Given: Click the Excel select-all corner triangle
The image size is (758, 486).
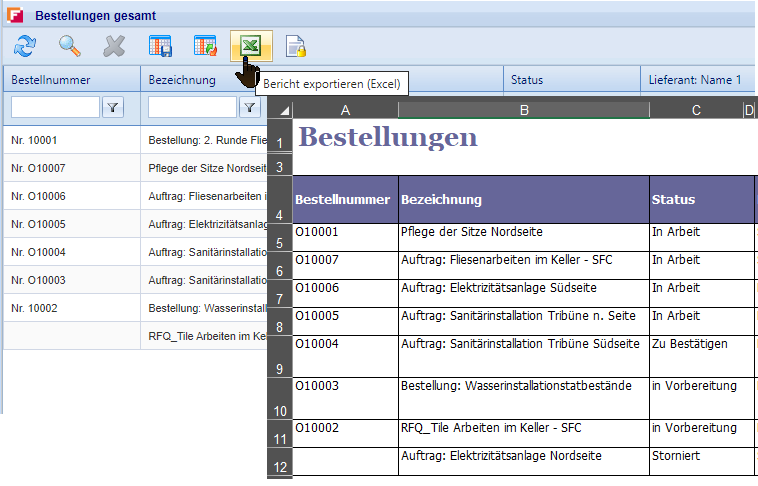Looking at the screenshot, I should (x=280, y=110).
